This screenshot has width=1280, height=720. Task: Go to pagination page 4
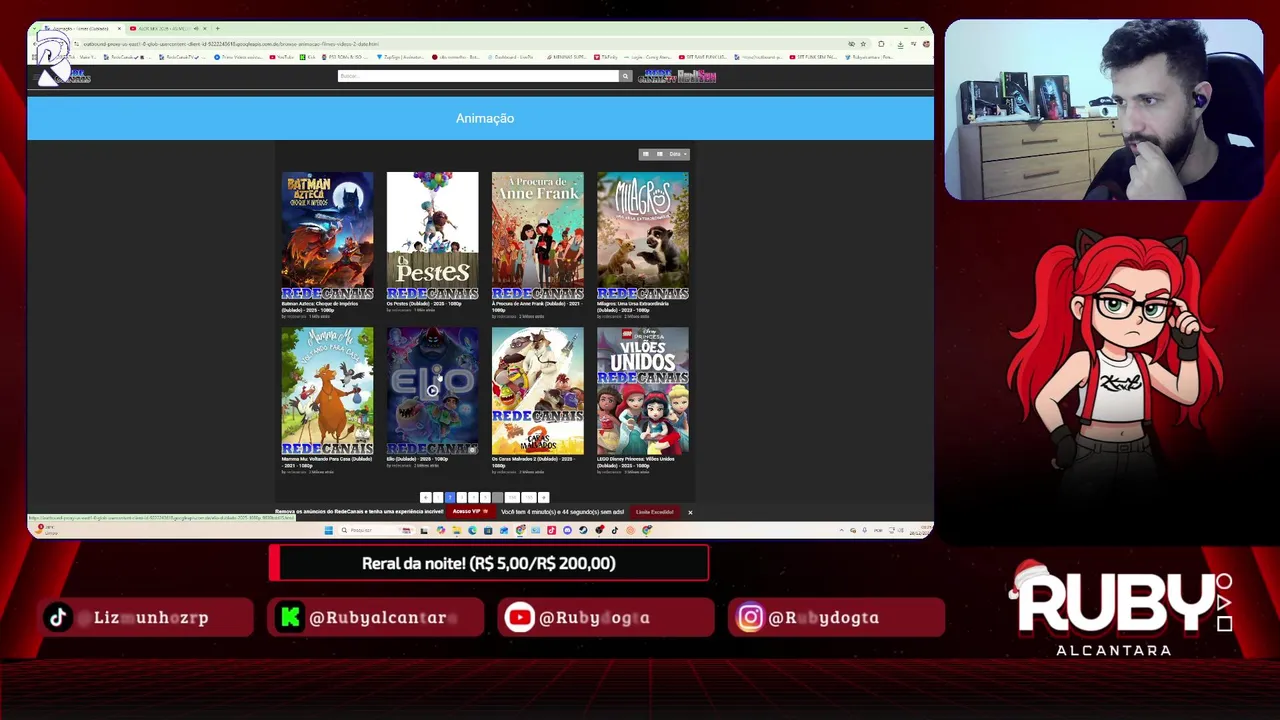(x=473, y=497)
